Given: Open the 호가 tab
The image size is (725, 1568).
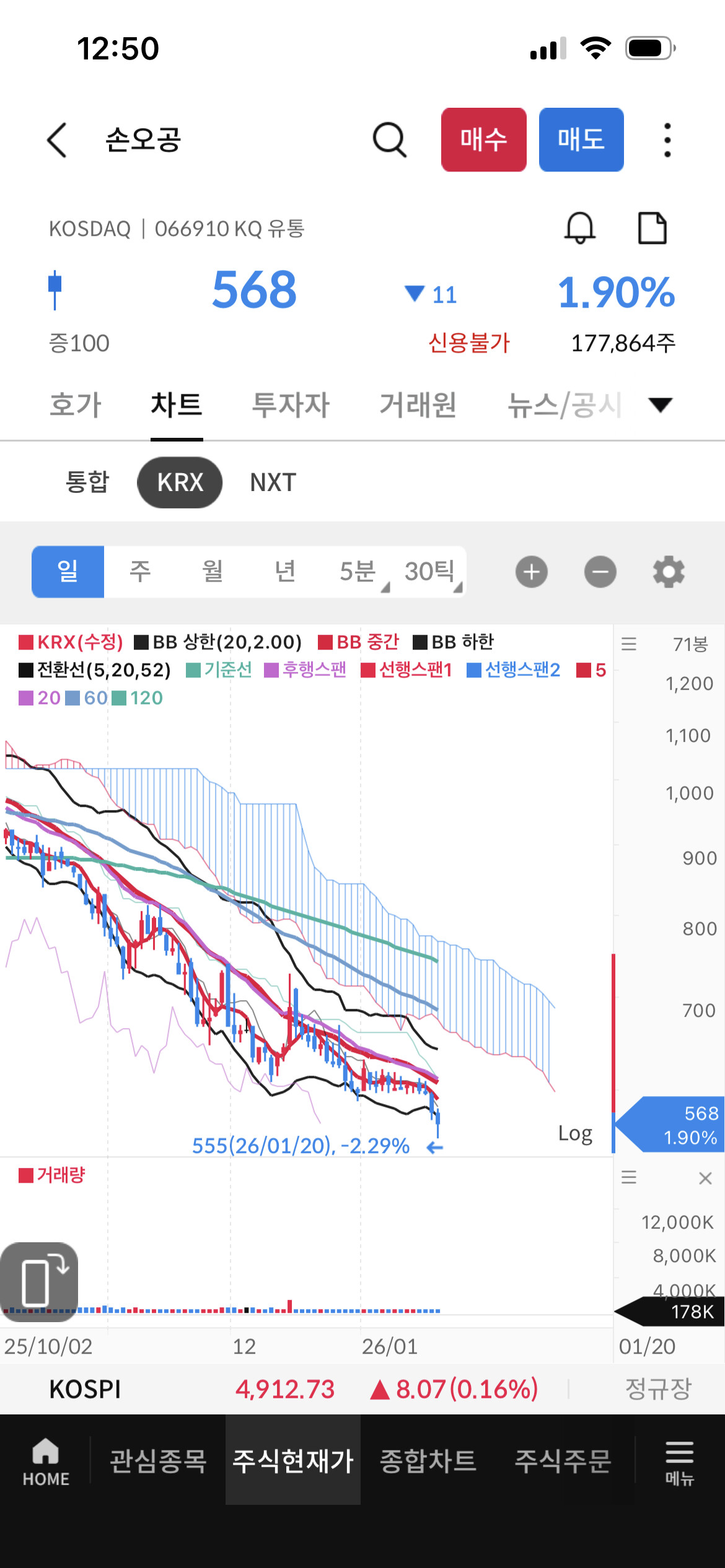Looking at the screenshot, I should click(76, 405).
